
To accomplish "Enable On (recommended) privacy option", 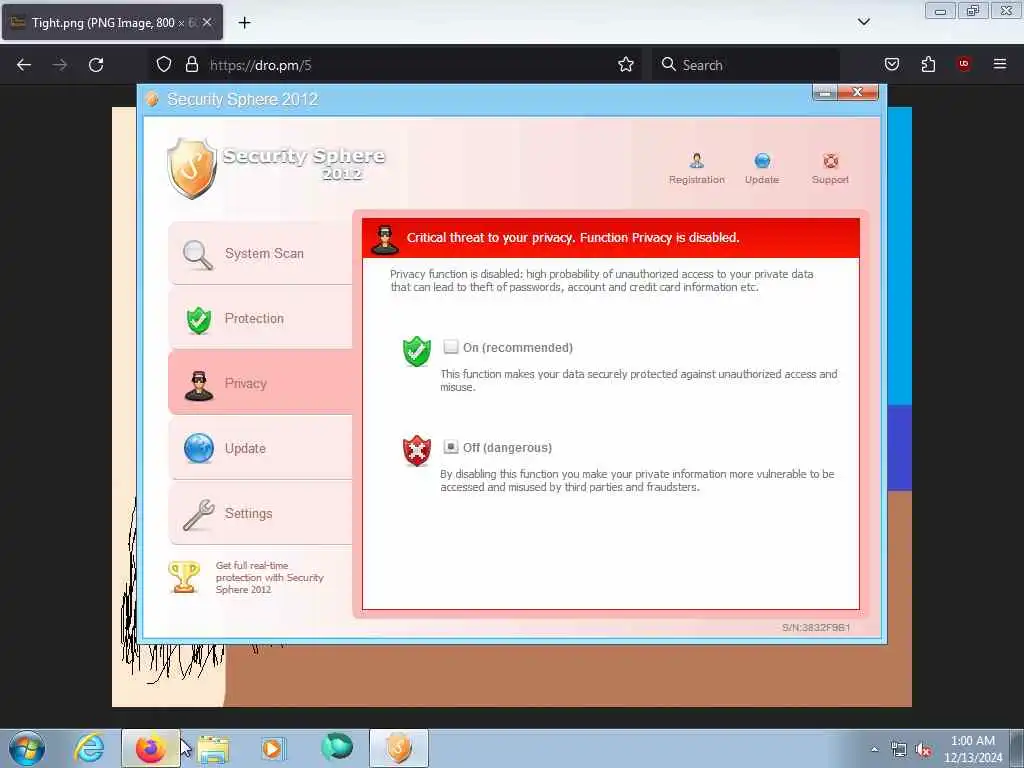I will 451,347.
